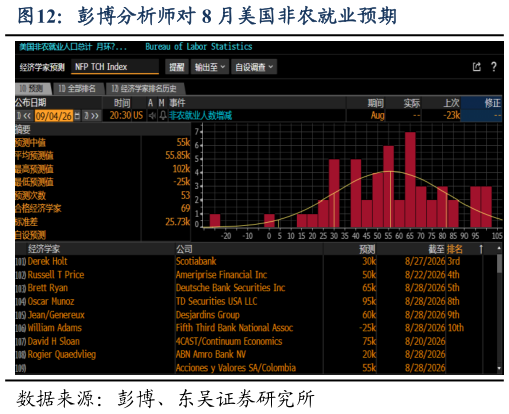Screen dimensions: 509x414
Task: Click the 8/22/2026 date for Russell T Price
Action: click(425, 275)
